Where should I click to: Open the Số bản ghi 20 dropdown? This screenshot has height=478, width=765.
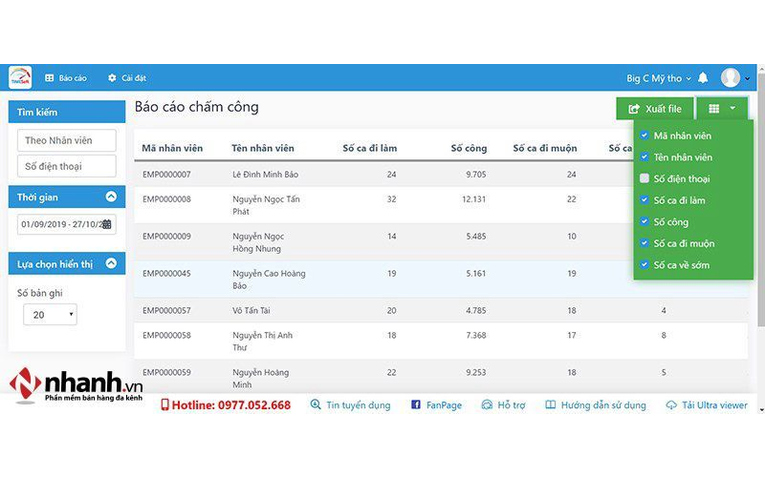(x=50, y=315)
